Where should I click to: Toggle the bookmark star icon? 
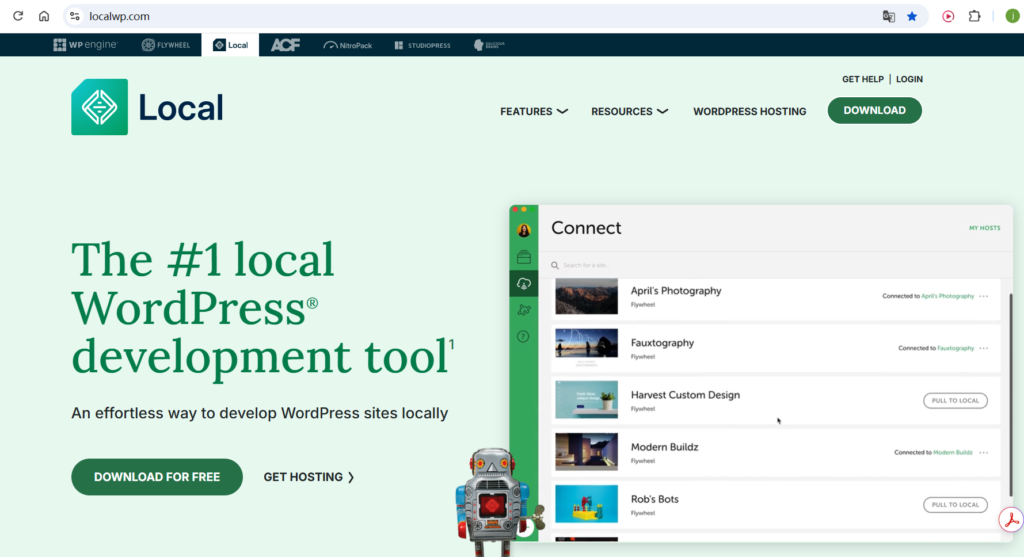click(912, 16)
